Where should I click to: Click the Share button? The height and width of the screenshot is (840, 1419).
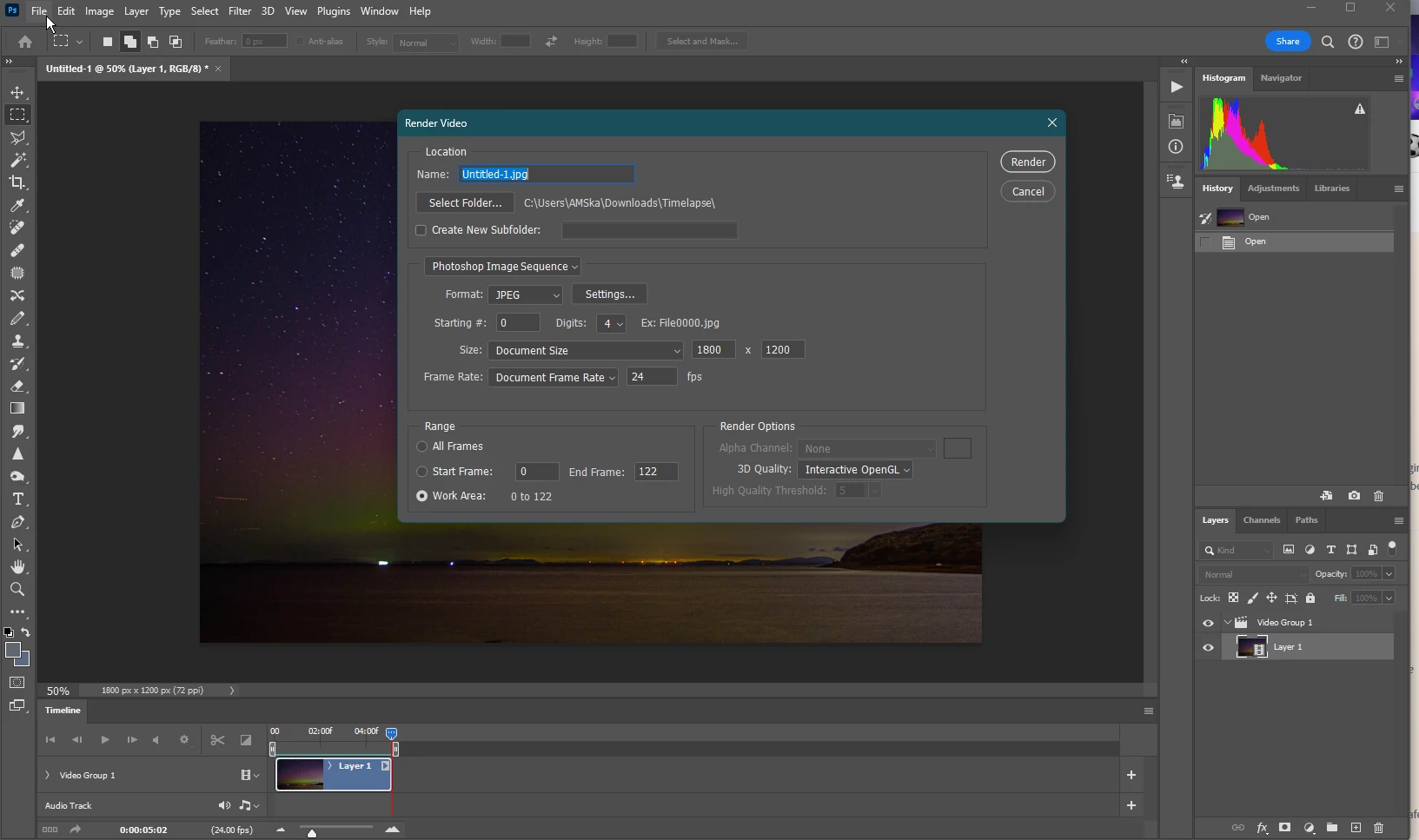(1288, 42)
